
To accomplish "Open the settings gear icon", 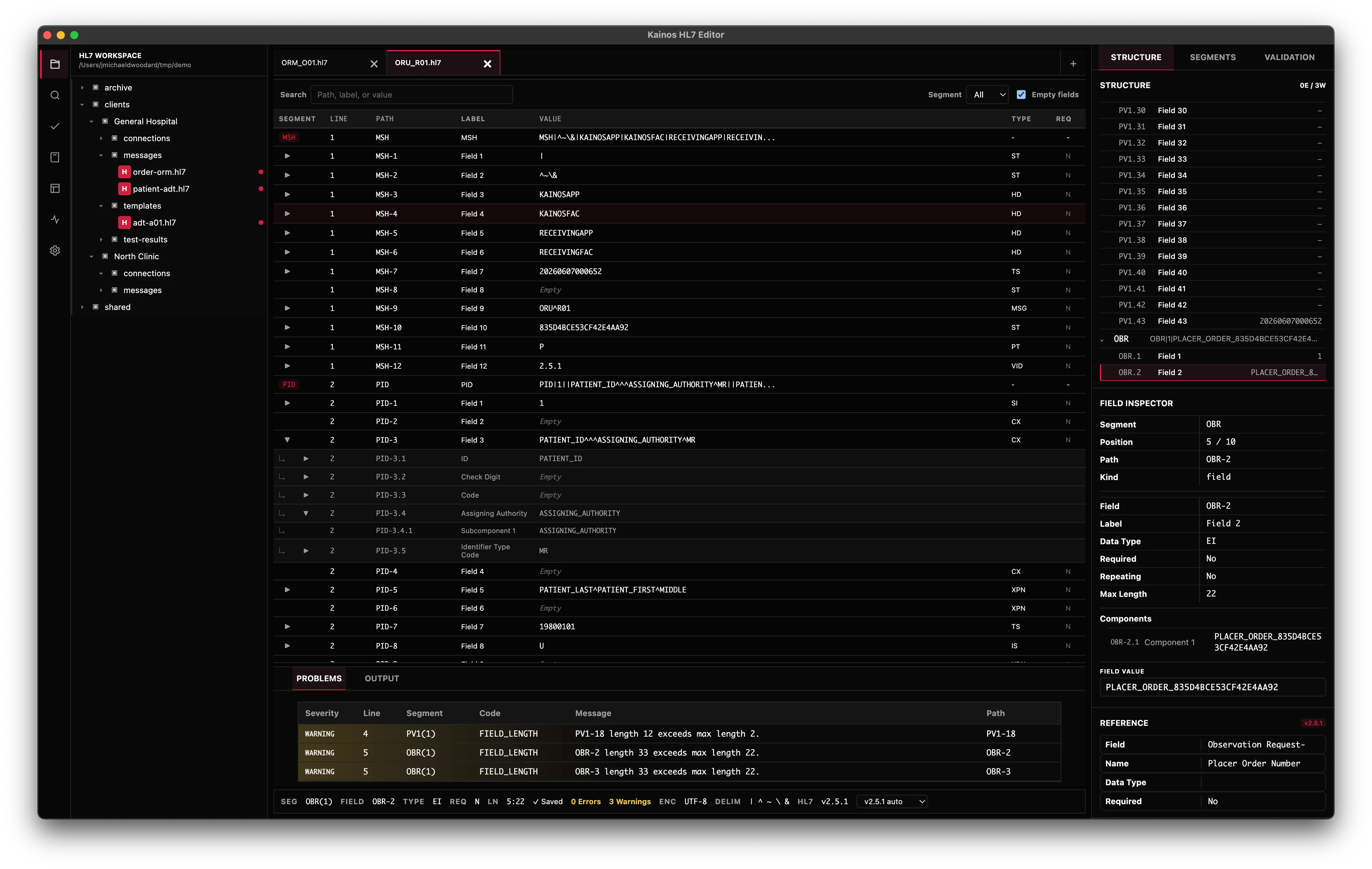I will (x=55, y=250).
